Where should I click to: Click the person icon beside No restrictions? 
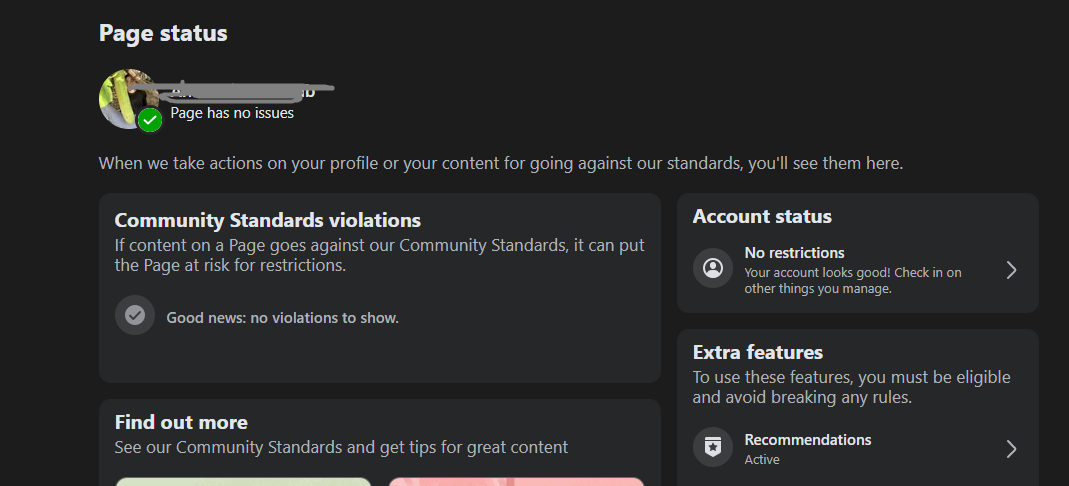click(x=713, y=268)
